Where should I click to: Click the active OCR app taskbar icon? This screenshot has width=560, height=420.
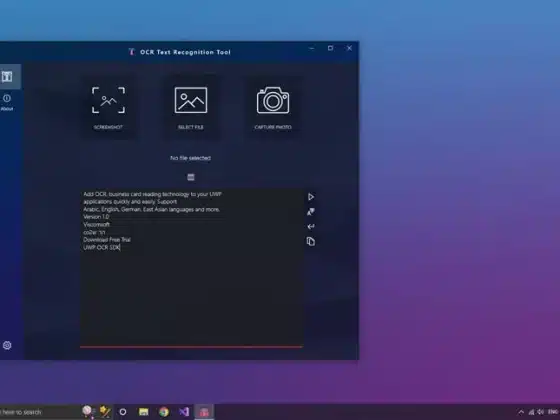tap(204, 412)
